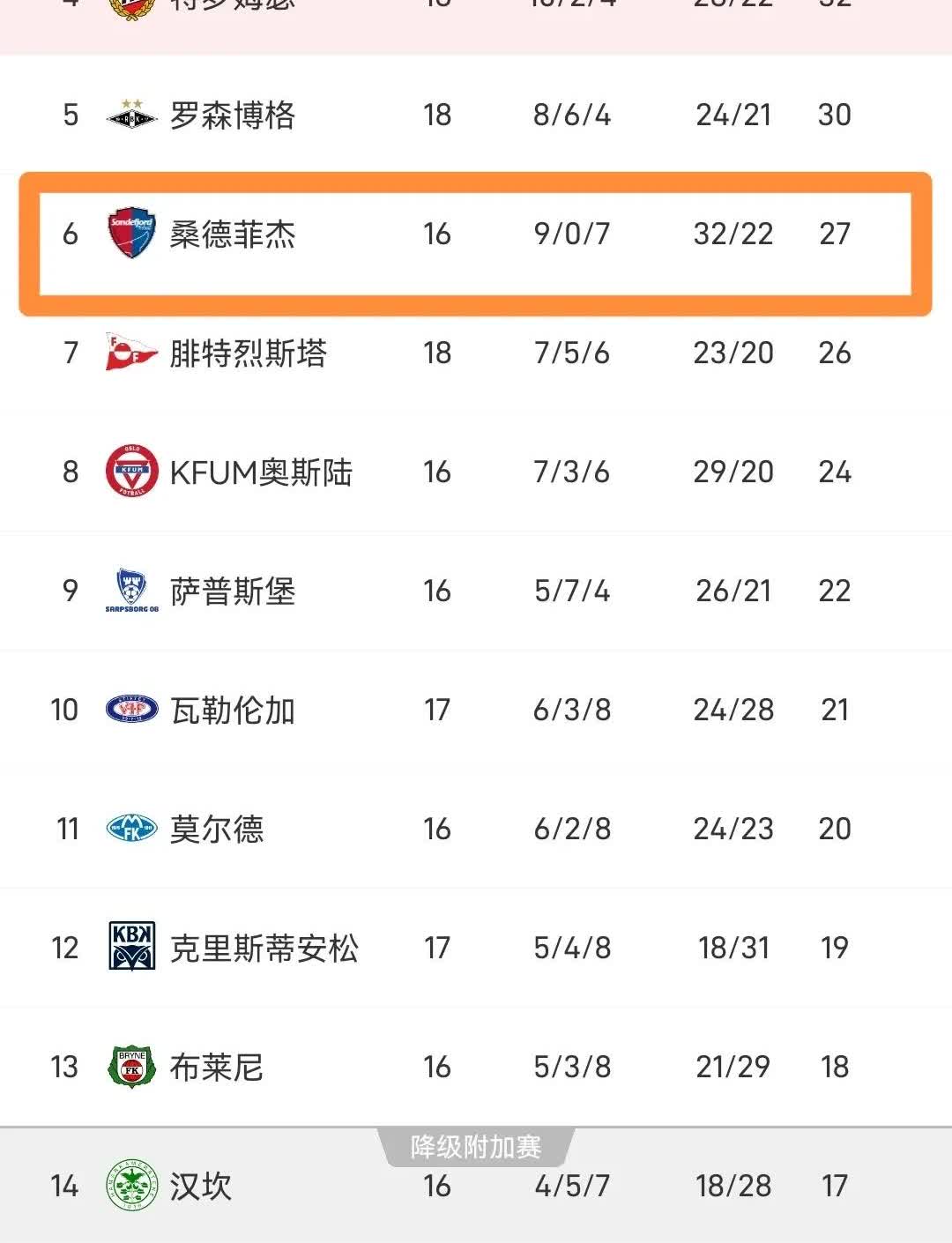Click the 降级附加赛 zone label
Image resolution: width=952 pixels, height=1243 pixels.
476,1147
